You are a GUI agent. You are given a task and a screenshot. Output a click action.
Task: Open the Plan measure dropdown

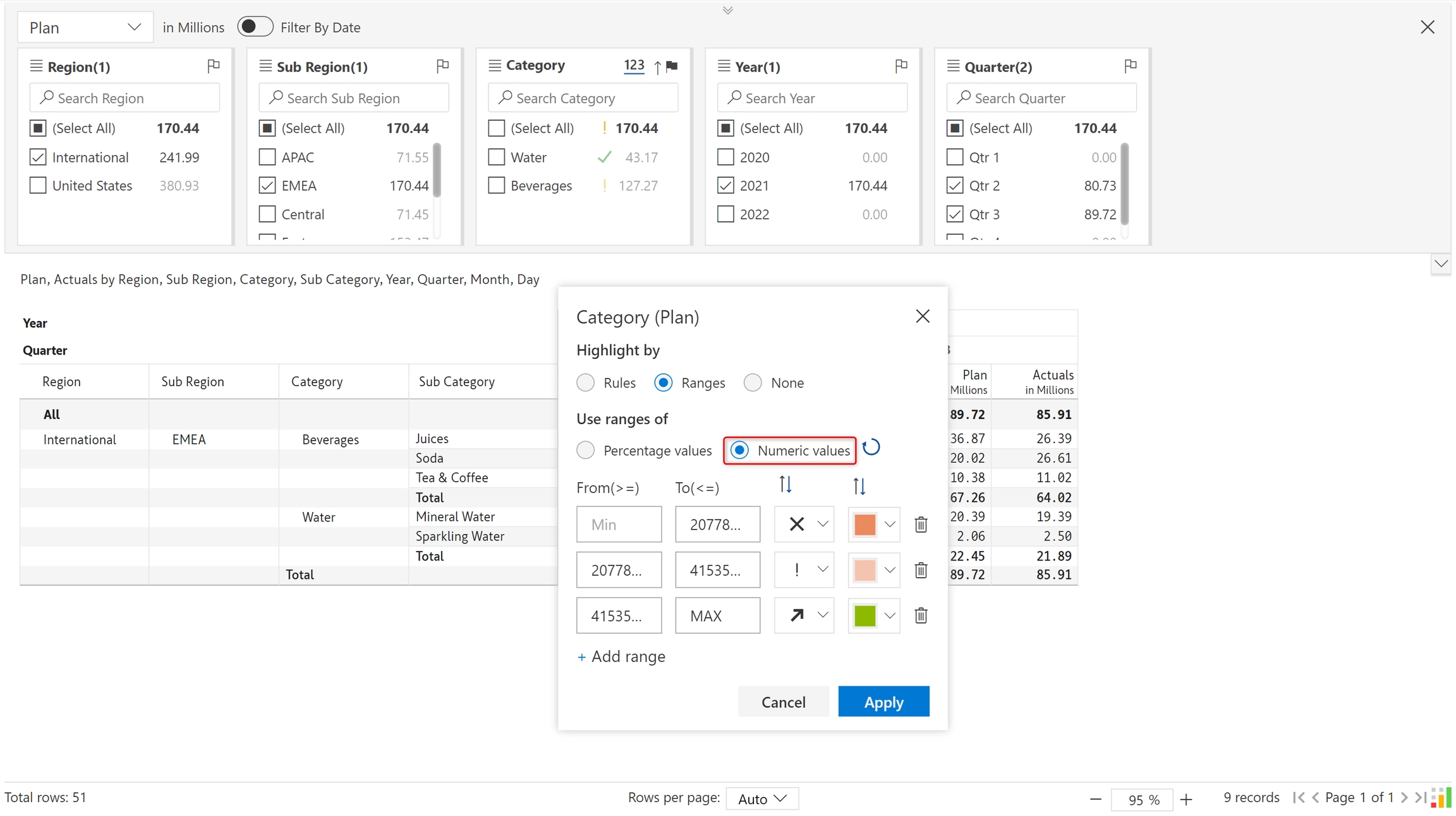85,28
